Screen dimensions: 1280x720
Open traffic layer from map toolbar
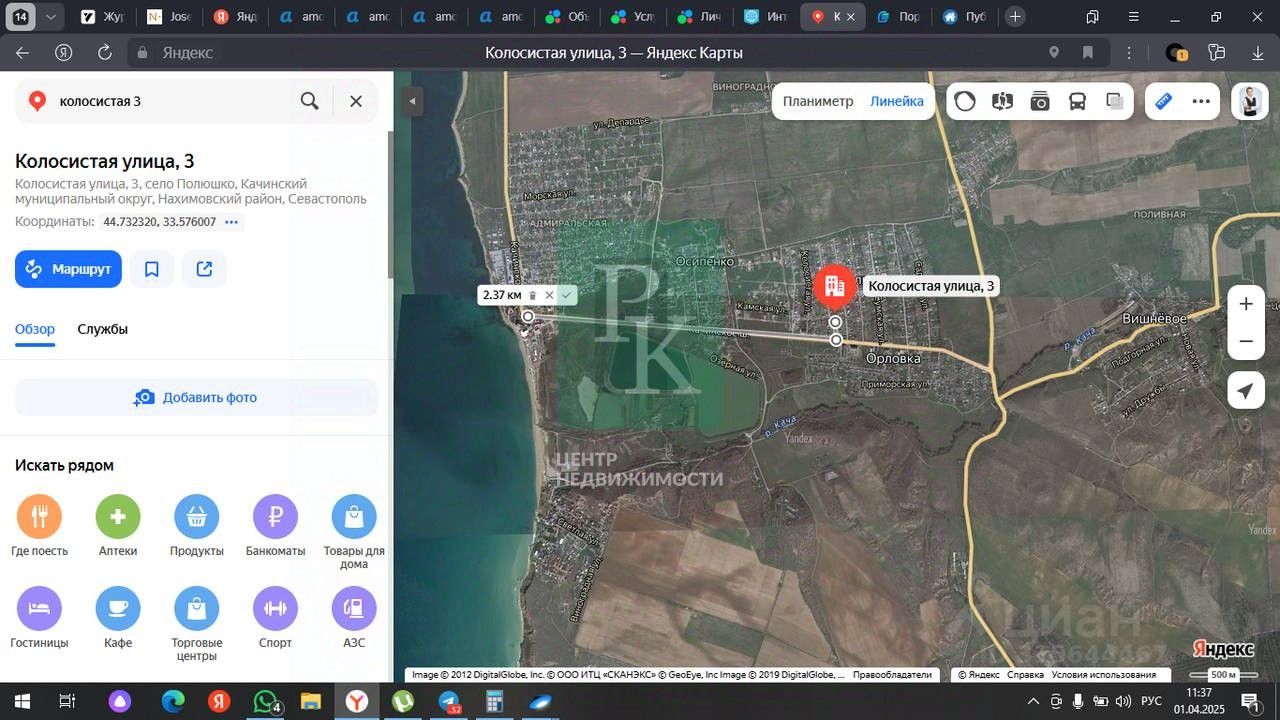pos(965,101)
